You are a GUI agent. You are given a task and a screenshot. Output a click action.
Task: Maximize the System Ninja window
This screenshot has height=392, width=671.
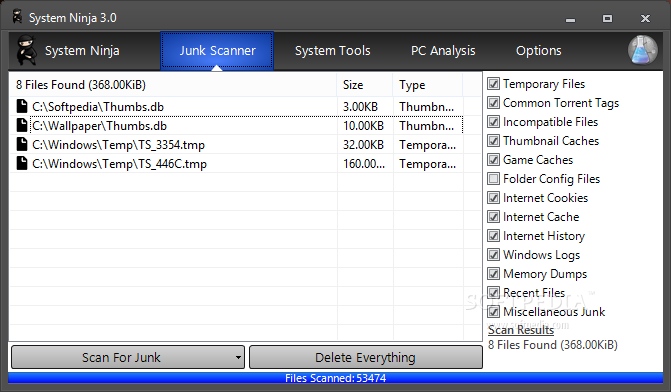(607, 18)
